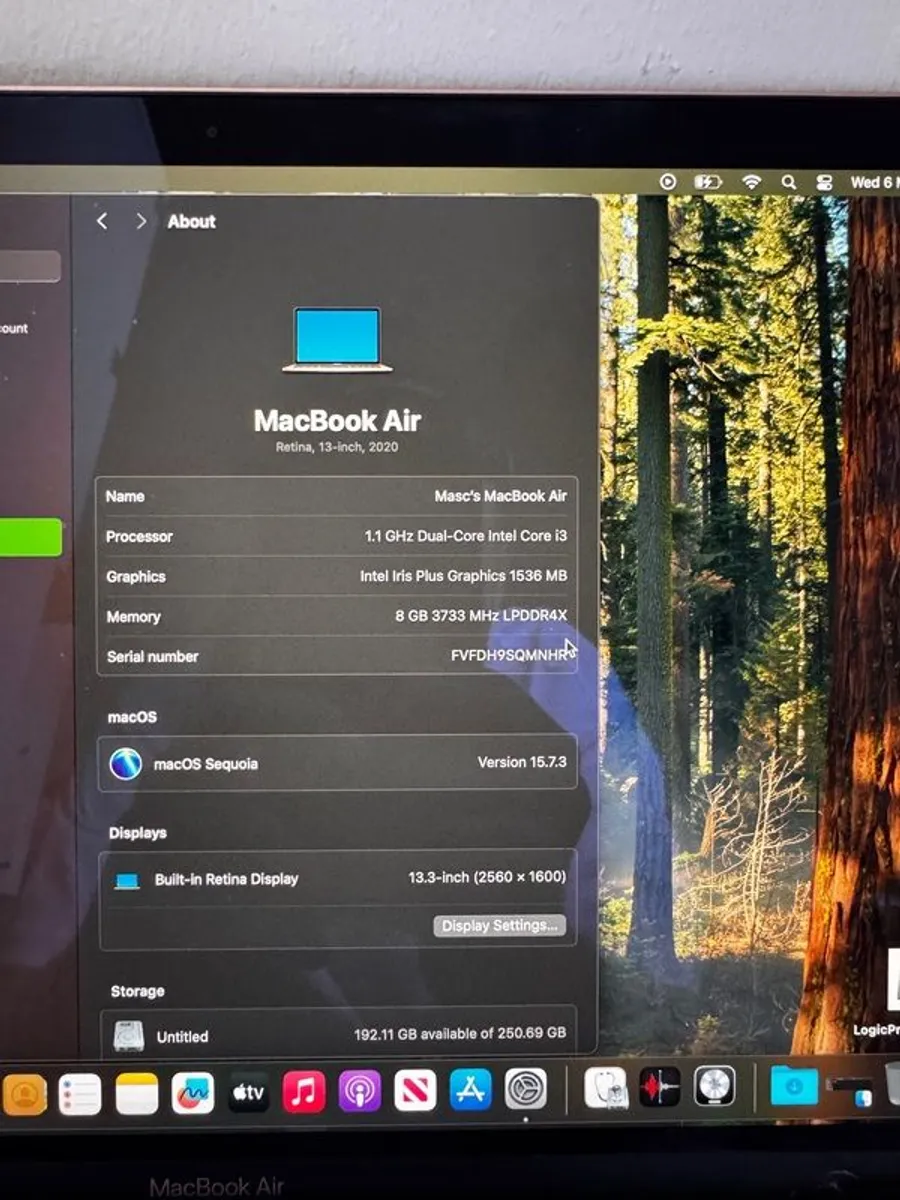Open Notes from the Dock
The width and height of the screenshot is (900, 1200).
tap(137, 1093)
